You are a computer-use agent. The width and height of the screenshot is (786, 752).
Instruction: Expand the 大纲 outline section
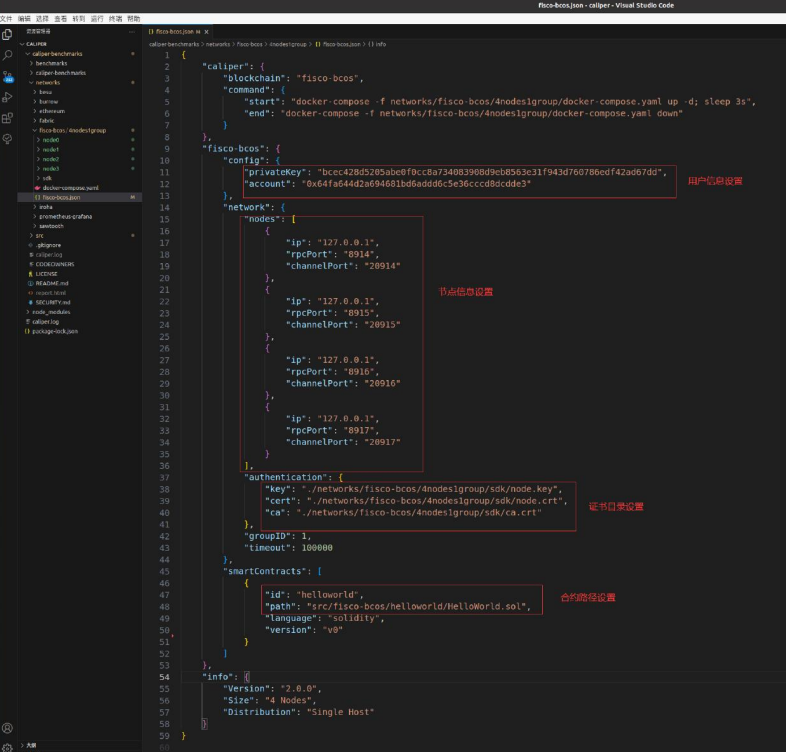pyautogui.click(x=22, y=745)
